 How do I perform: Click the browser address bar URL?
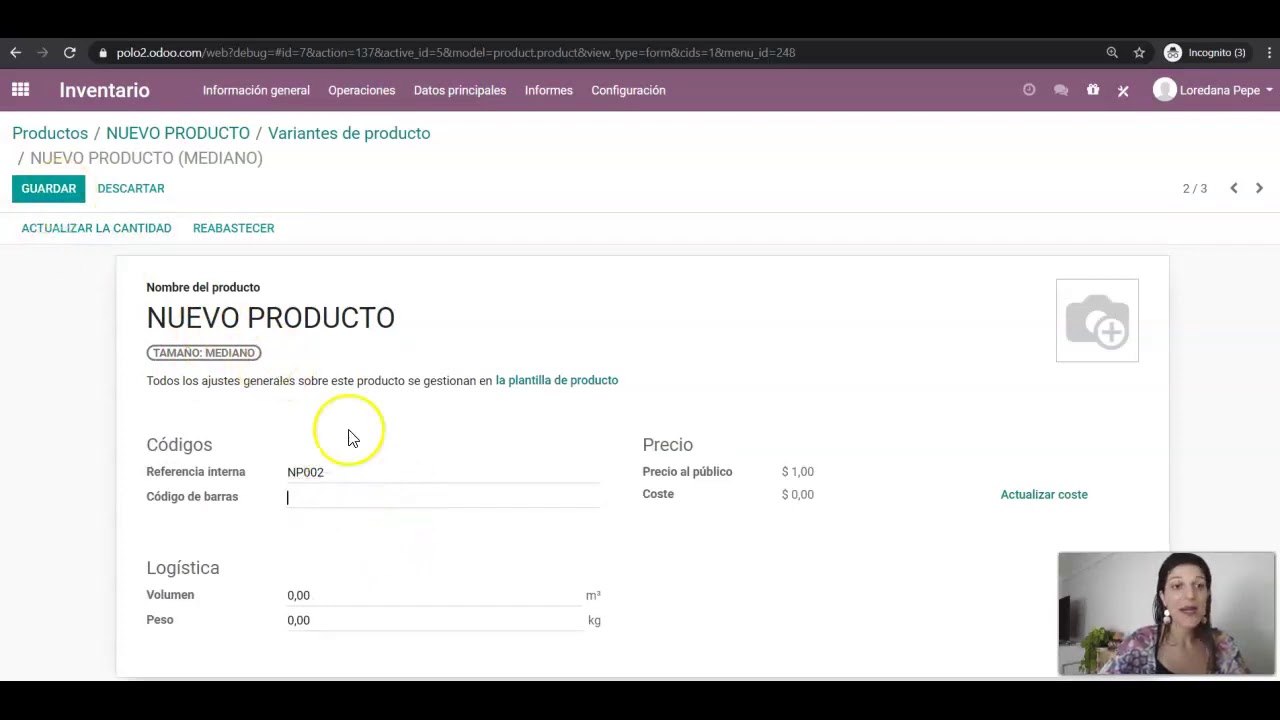(x=455, y=52)
